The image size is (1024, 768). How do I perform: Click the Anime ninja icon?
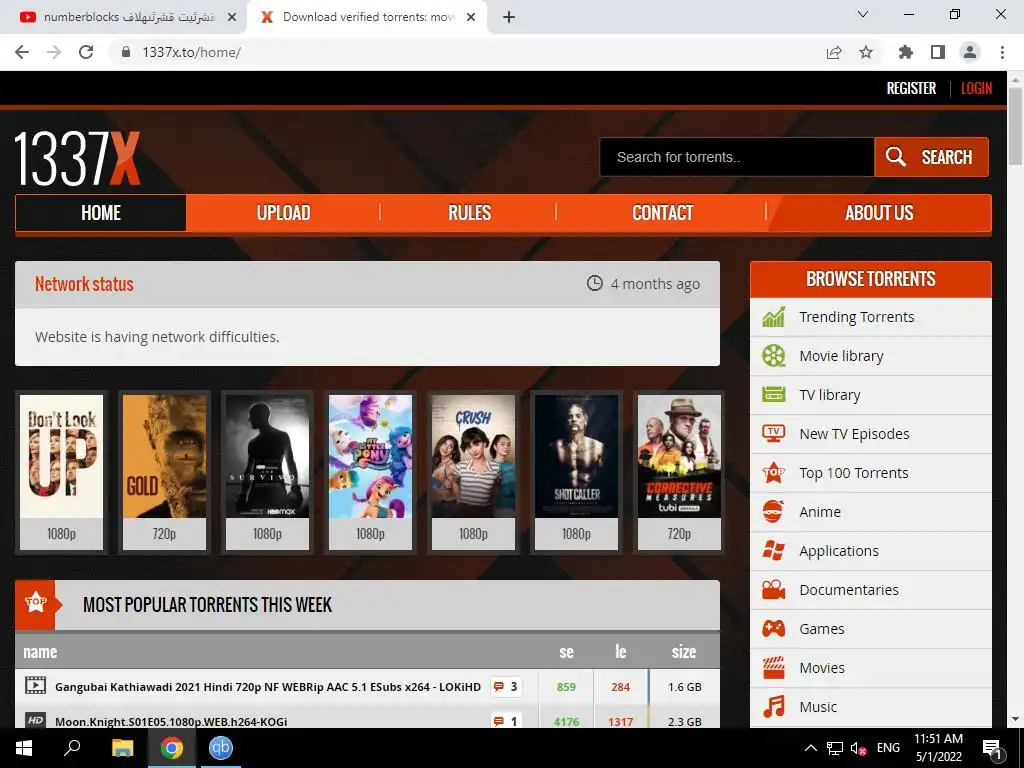click(x=773, y=512)
